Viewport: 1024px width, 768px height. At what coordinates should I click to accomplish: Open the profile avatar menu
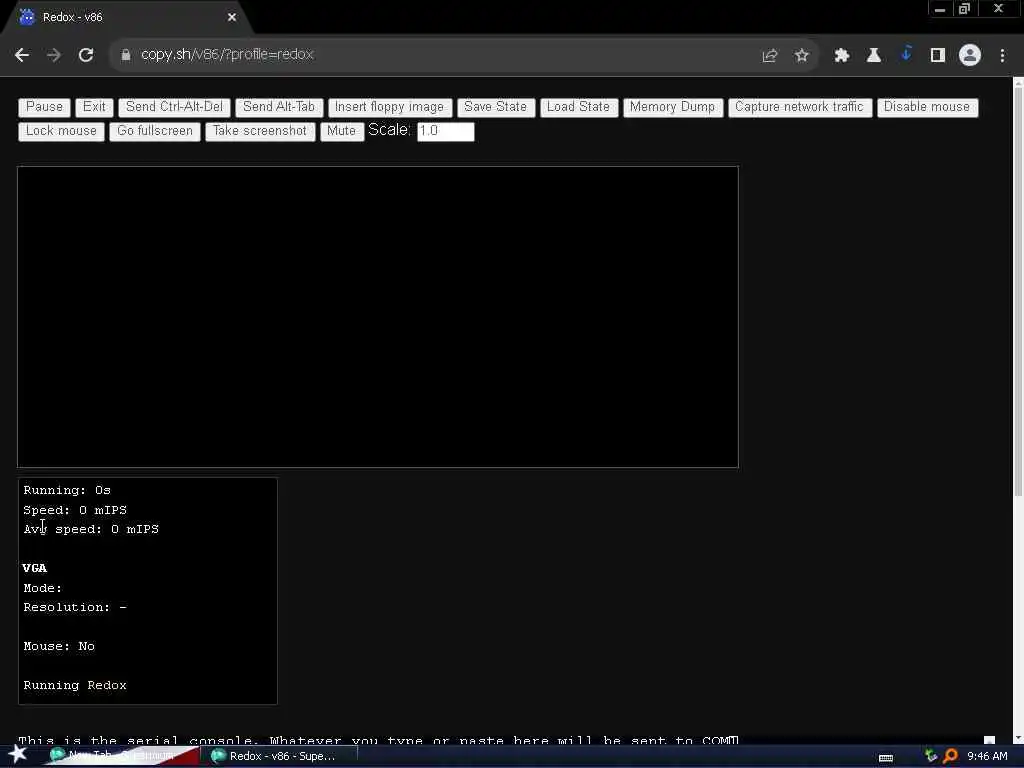(970, 56)
